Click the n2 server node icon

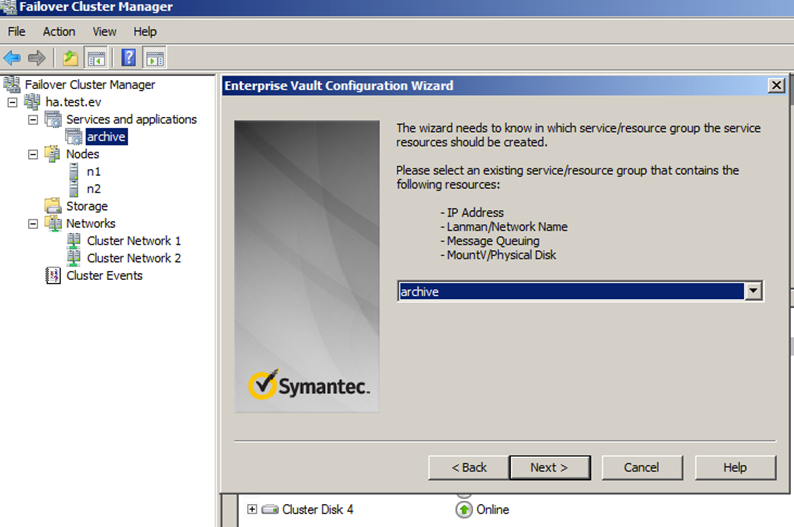coord(74,189)
